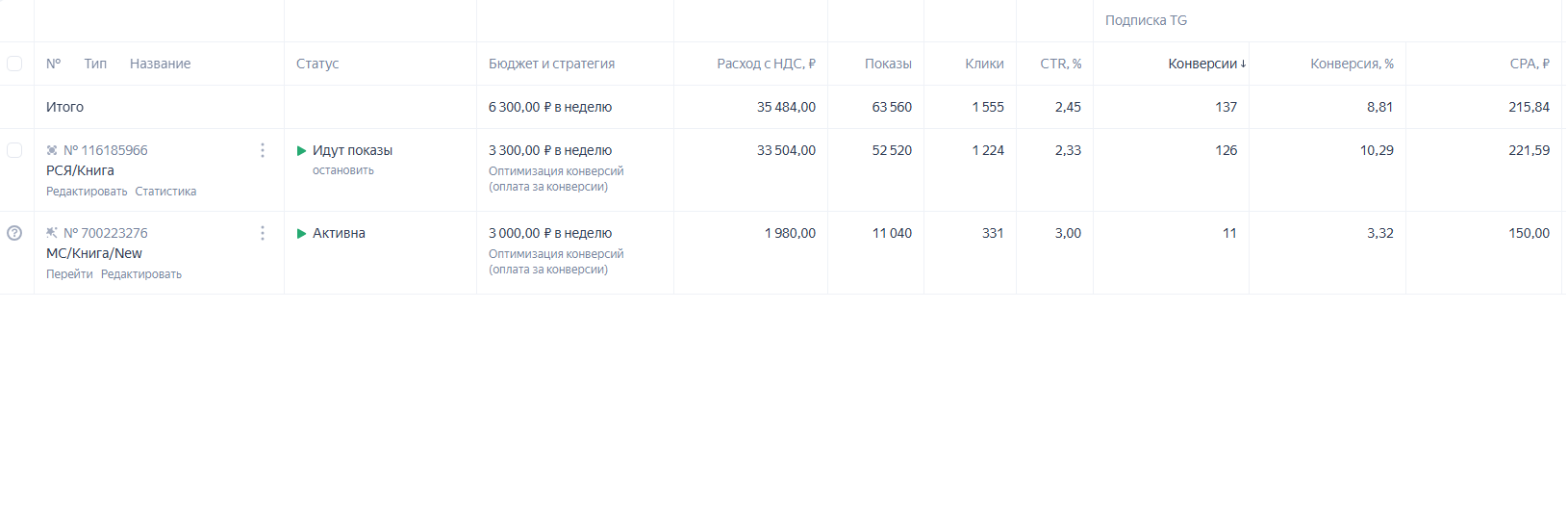Toggle the select-all checkbox in table header
Viewport: 1568px width, 516px height.
14,64
